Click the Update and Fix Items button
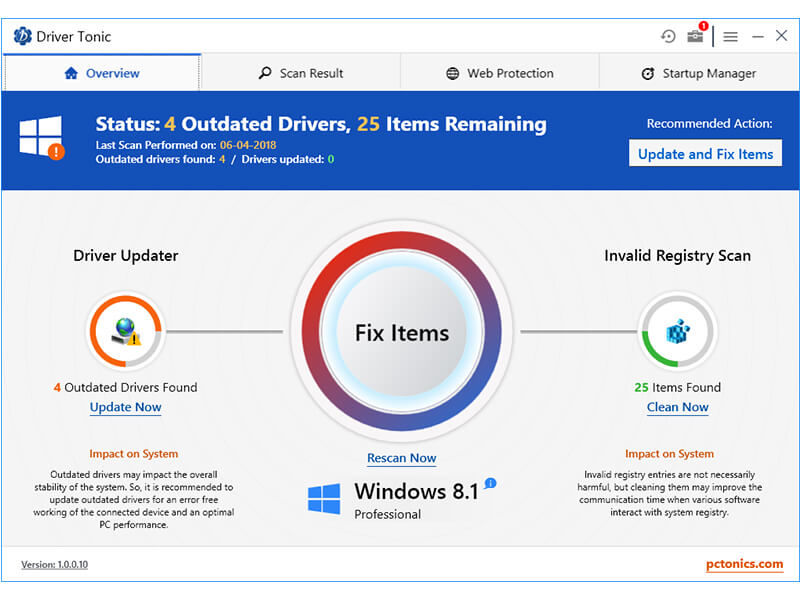 tap(705, 154)
